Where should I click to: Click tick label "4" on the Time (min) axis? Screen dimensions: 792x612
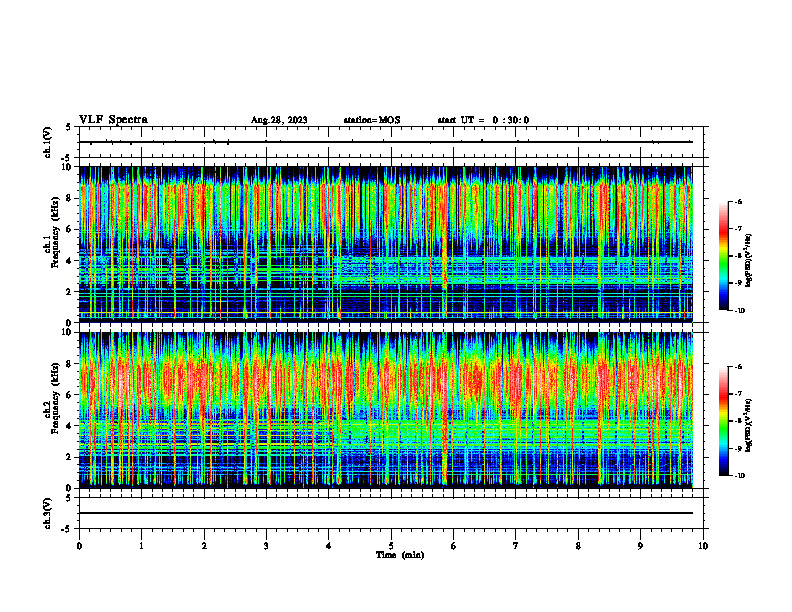(329, 546)
